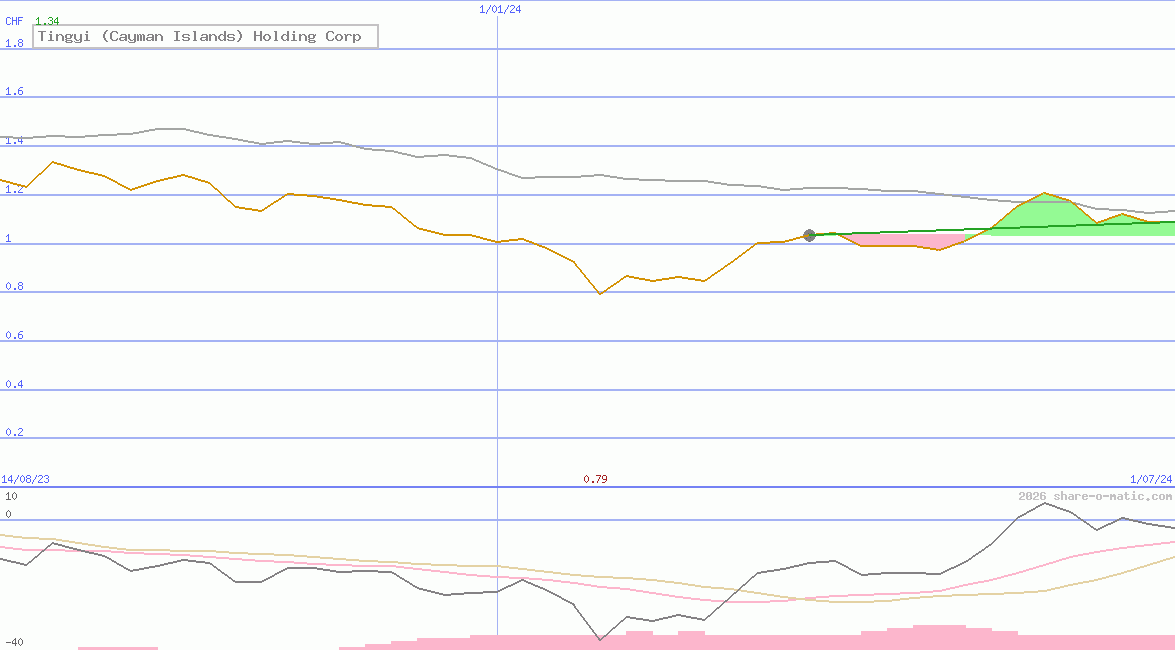This screenshot has width=1175, height=650.
Task: Click the -40 indicator axis label
Action: (14, 643)
